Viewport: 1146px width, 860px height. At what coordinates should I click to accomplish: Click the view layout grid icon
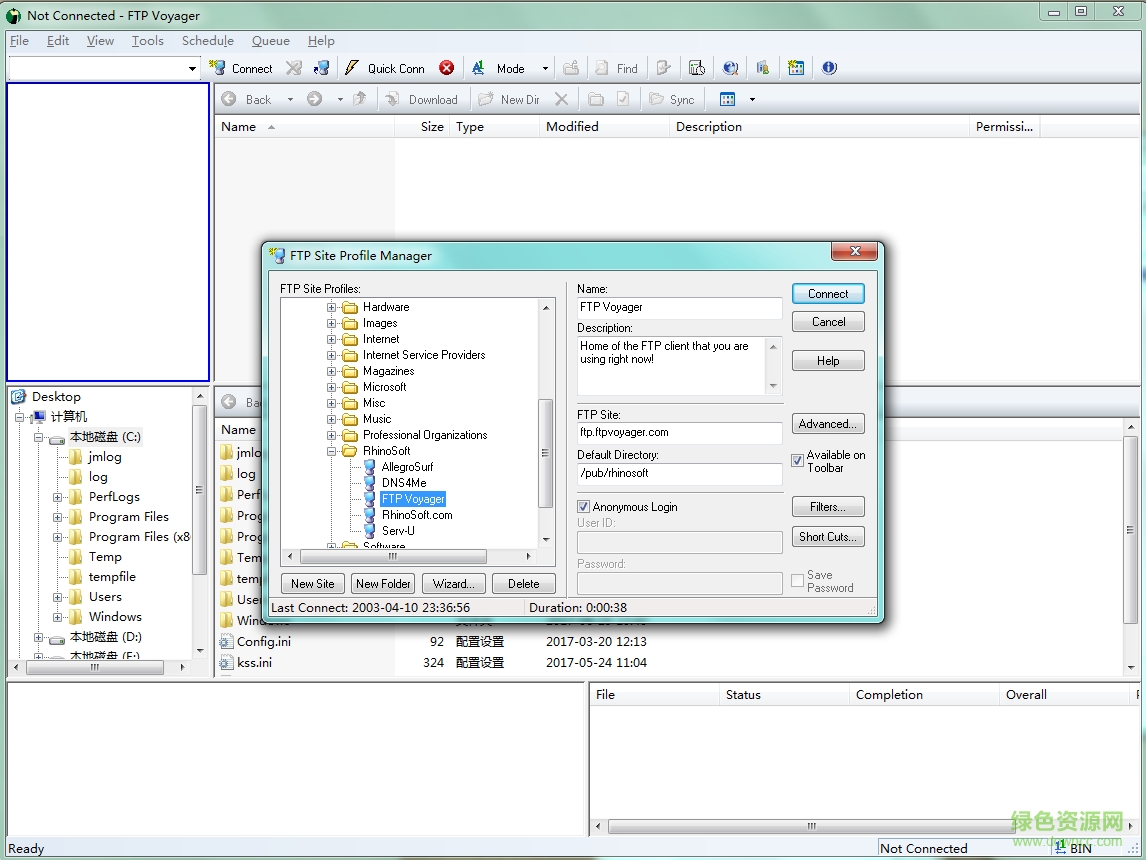point(727,99)
